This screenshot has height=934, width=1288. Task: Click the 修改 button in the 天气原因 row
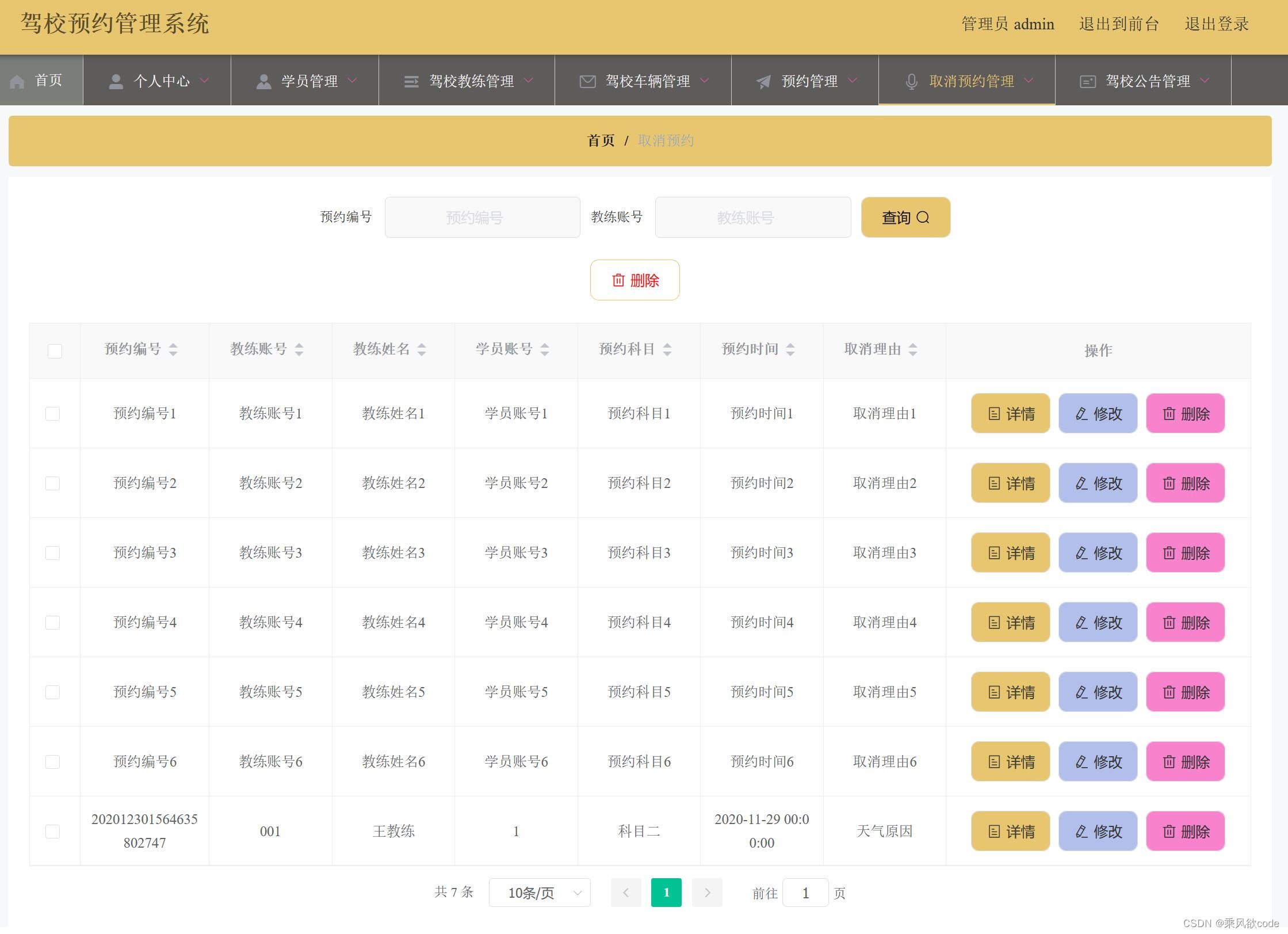1098,832
